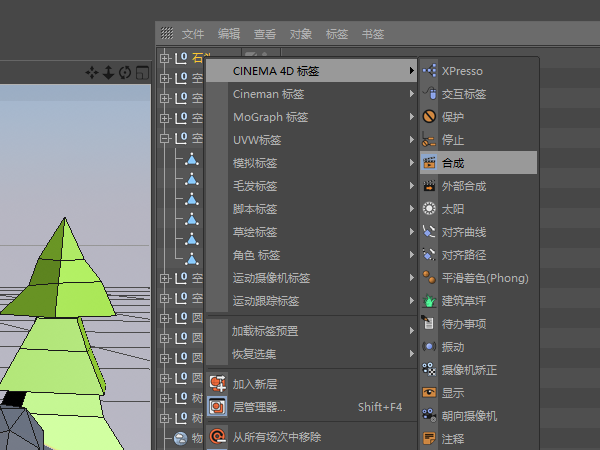Click the 朝向摄像机 camera icon
The image size is (600, 450).
429,415
